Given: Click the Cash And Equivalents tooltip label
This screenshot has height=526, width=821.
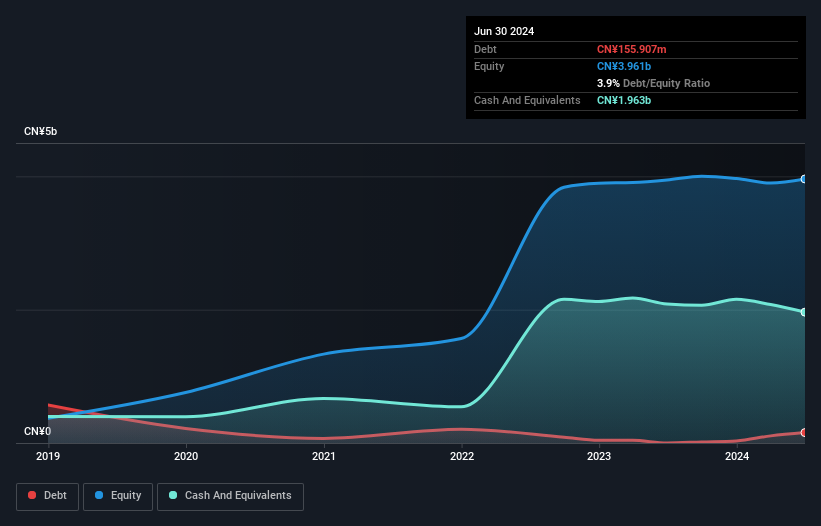Looking at the screenshot, I should [x=527, y=100].
